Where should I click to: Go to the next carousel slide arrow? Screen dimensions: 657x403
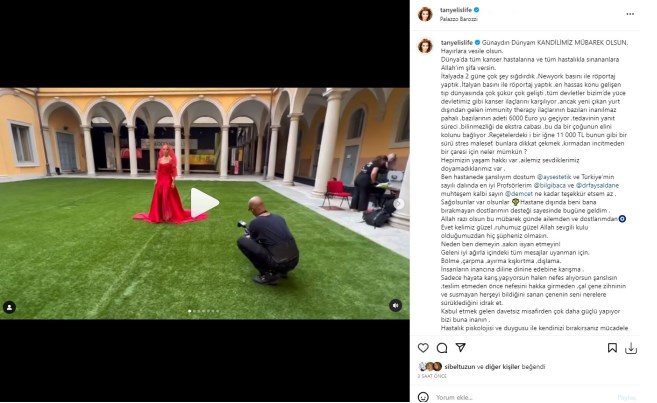398,204
